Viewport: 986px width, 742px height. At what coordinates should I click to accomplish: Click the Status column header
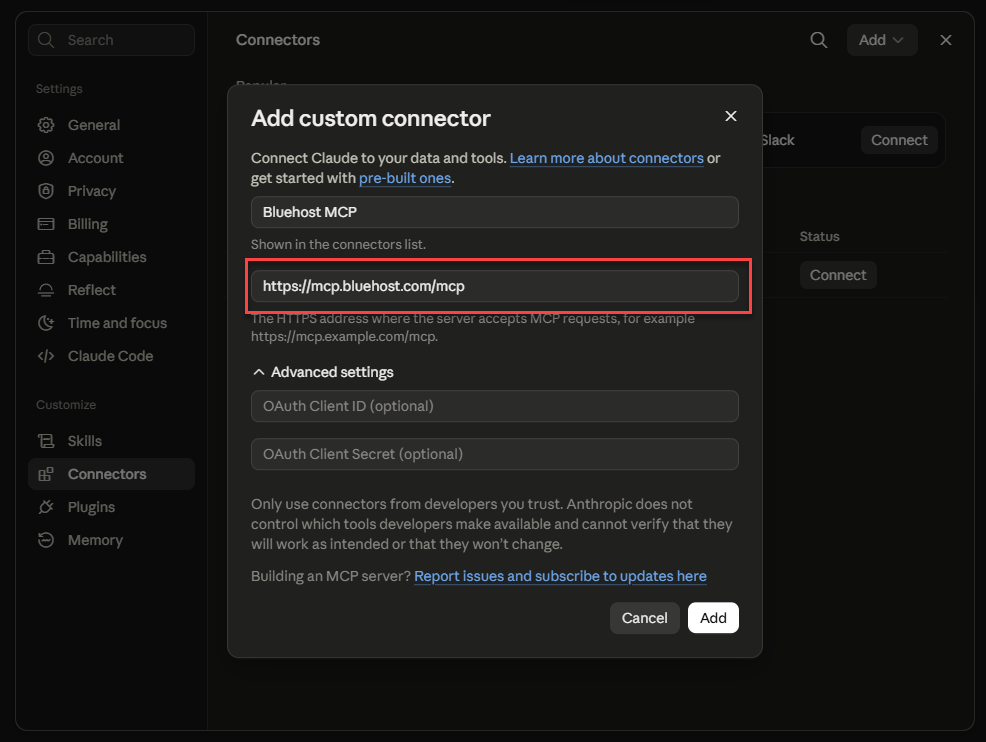(819, 236)
